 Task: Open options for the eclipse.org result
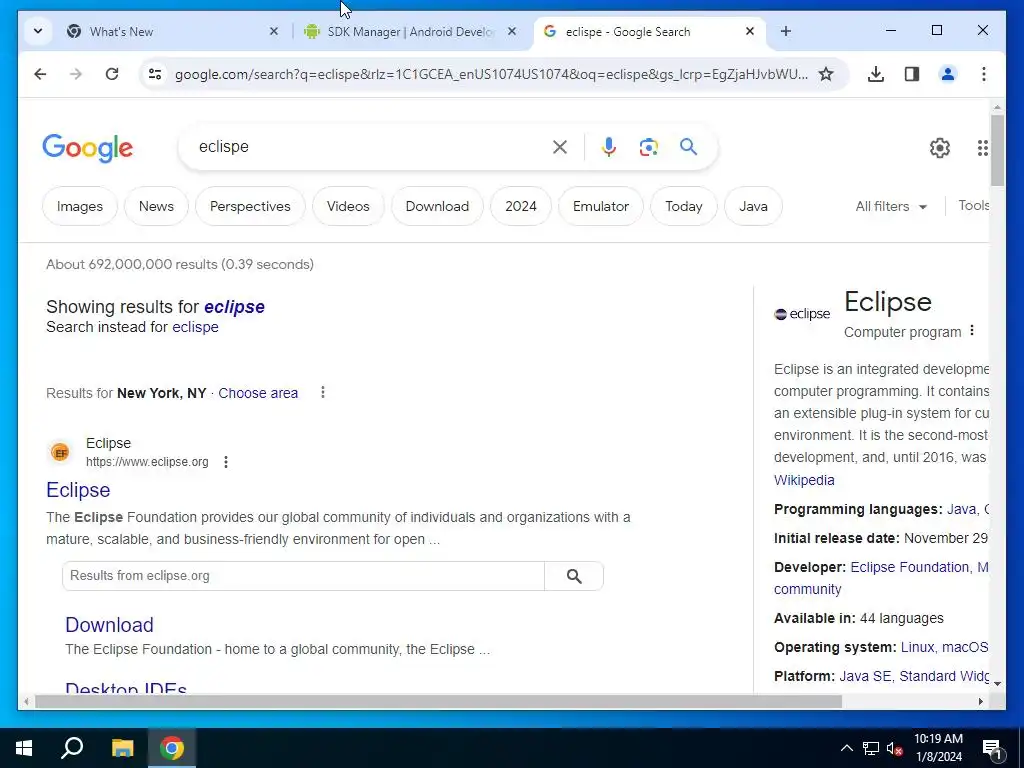coord(226,462)
